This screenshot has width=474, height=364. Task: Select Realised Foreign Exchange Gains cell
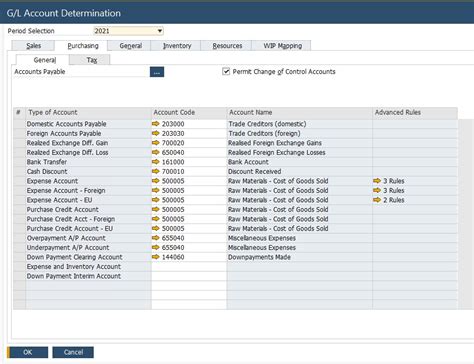(x=300, y=143)
